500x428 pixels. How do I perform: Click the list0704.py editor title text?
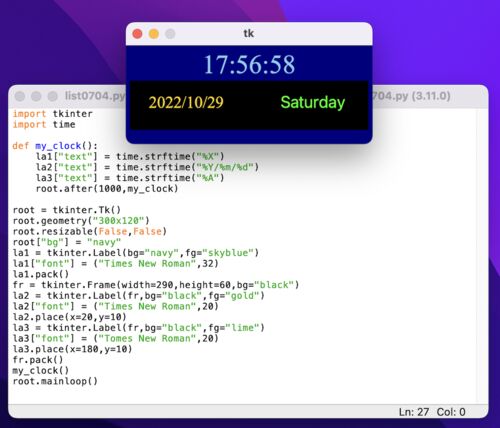pyautogui.click(x=95, y=96)
